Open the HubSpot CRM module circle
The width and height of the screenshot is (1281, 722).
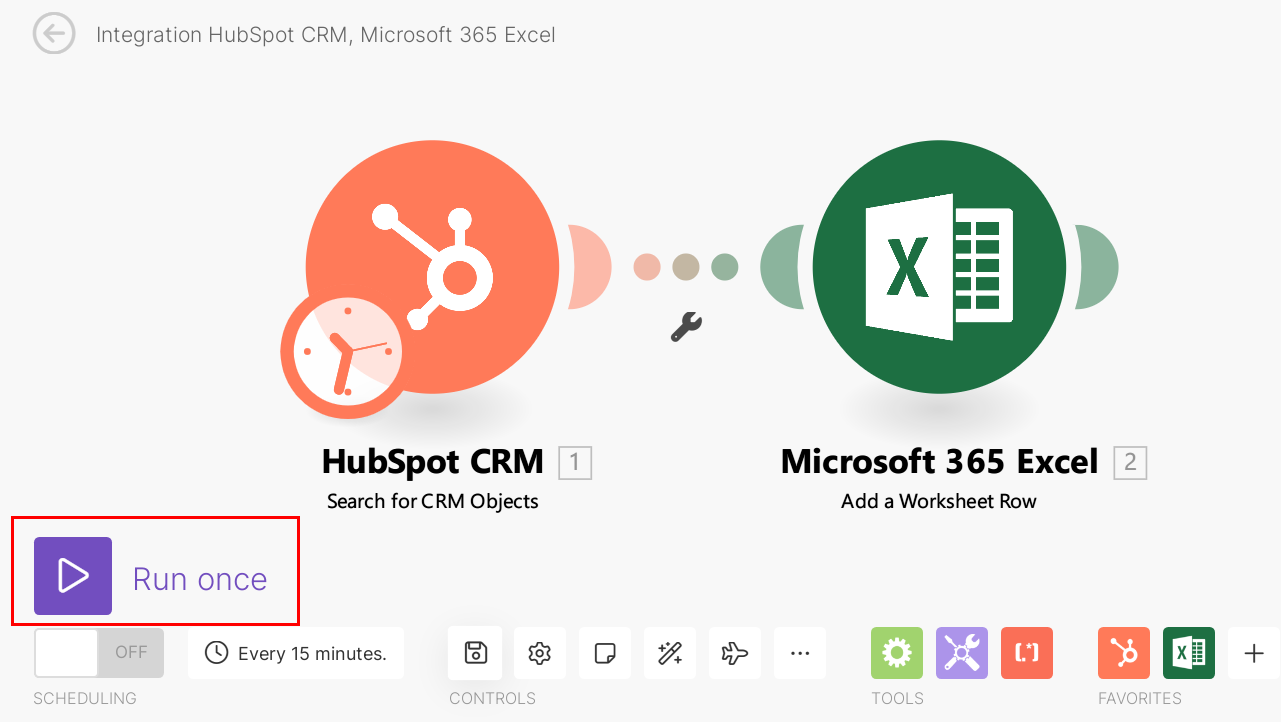click(432, 267)
